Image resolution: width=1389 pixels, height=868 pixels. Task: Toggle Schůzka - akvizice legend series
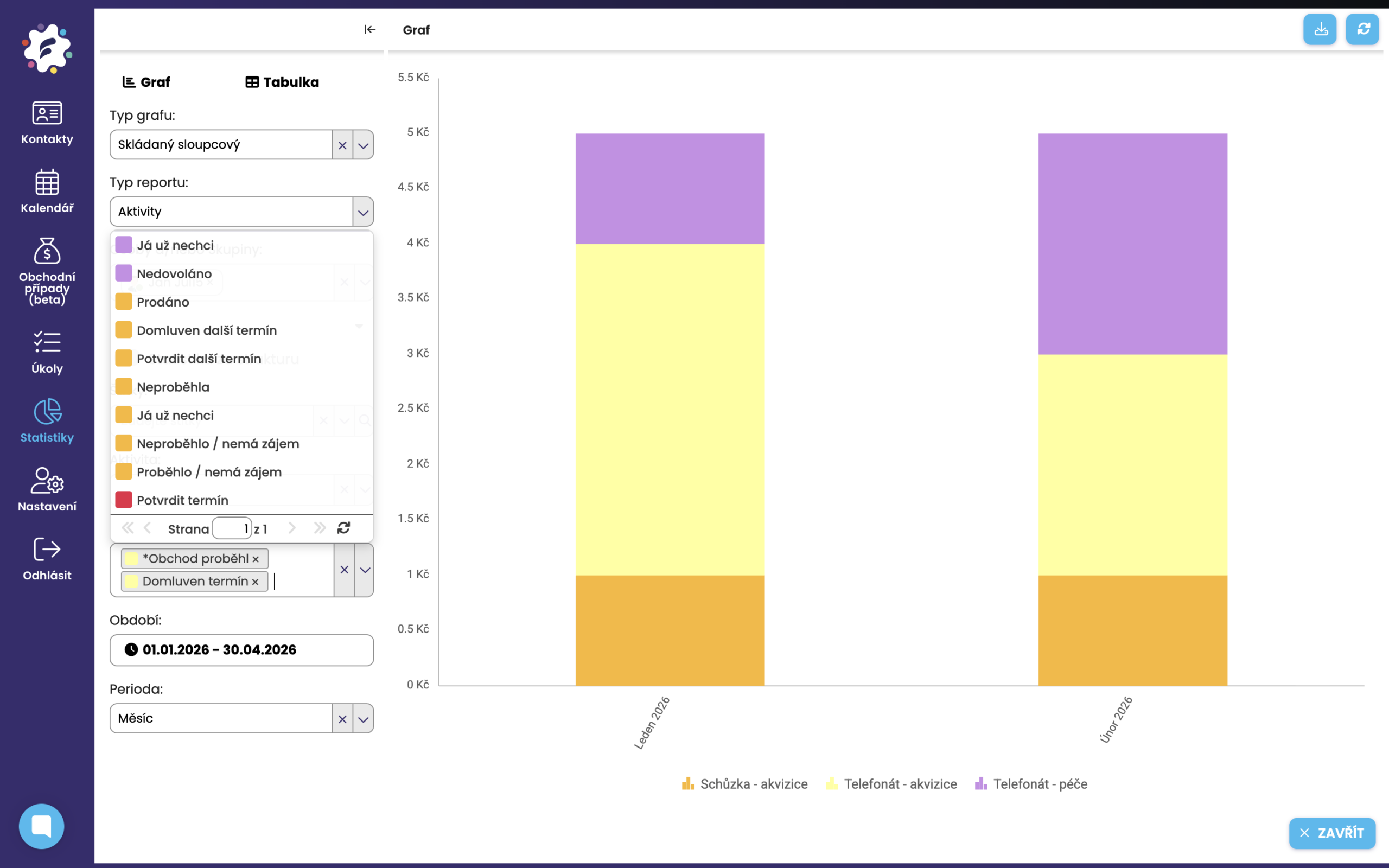tap(744, 784)
